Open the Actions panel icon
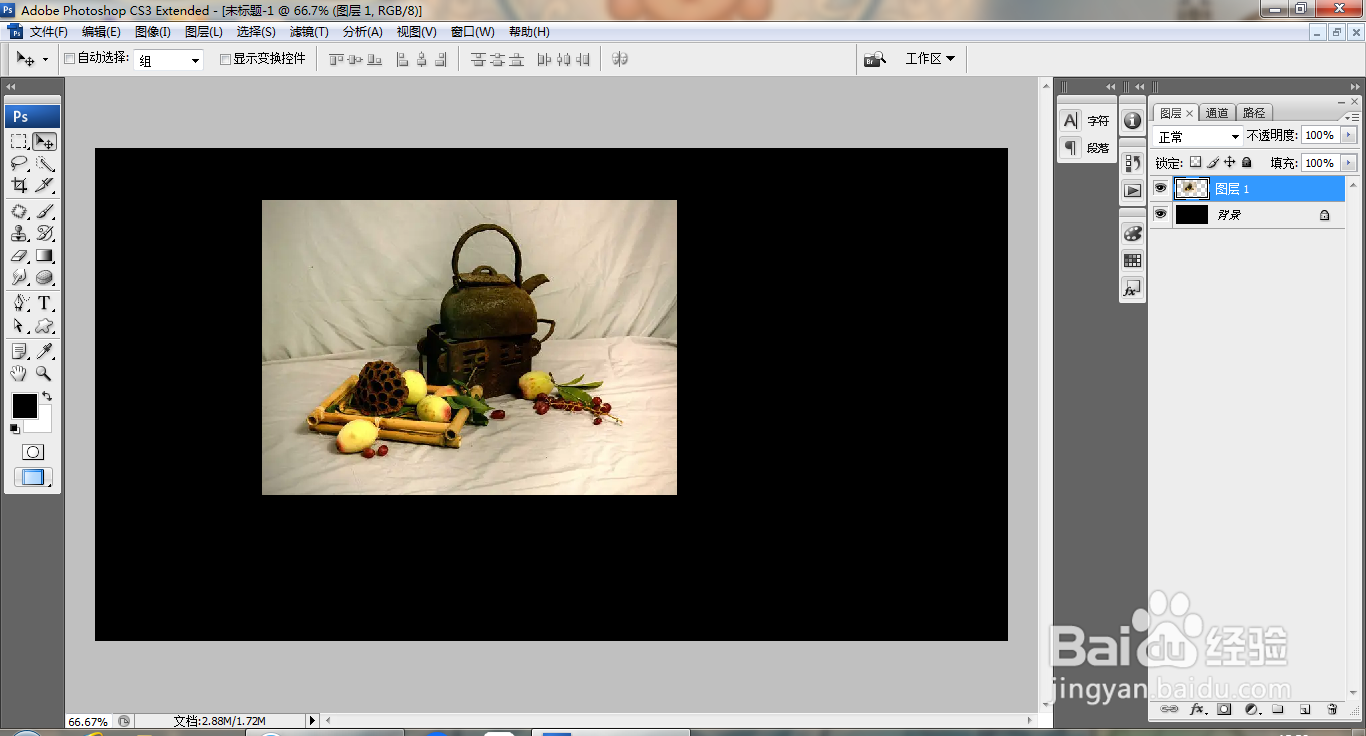 pyautogui.click(x=1132, y=190)
